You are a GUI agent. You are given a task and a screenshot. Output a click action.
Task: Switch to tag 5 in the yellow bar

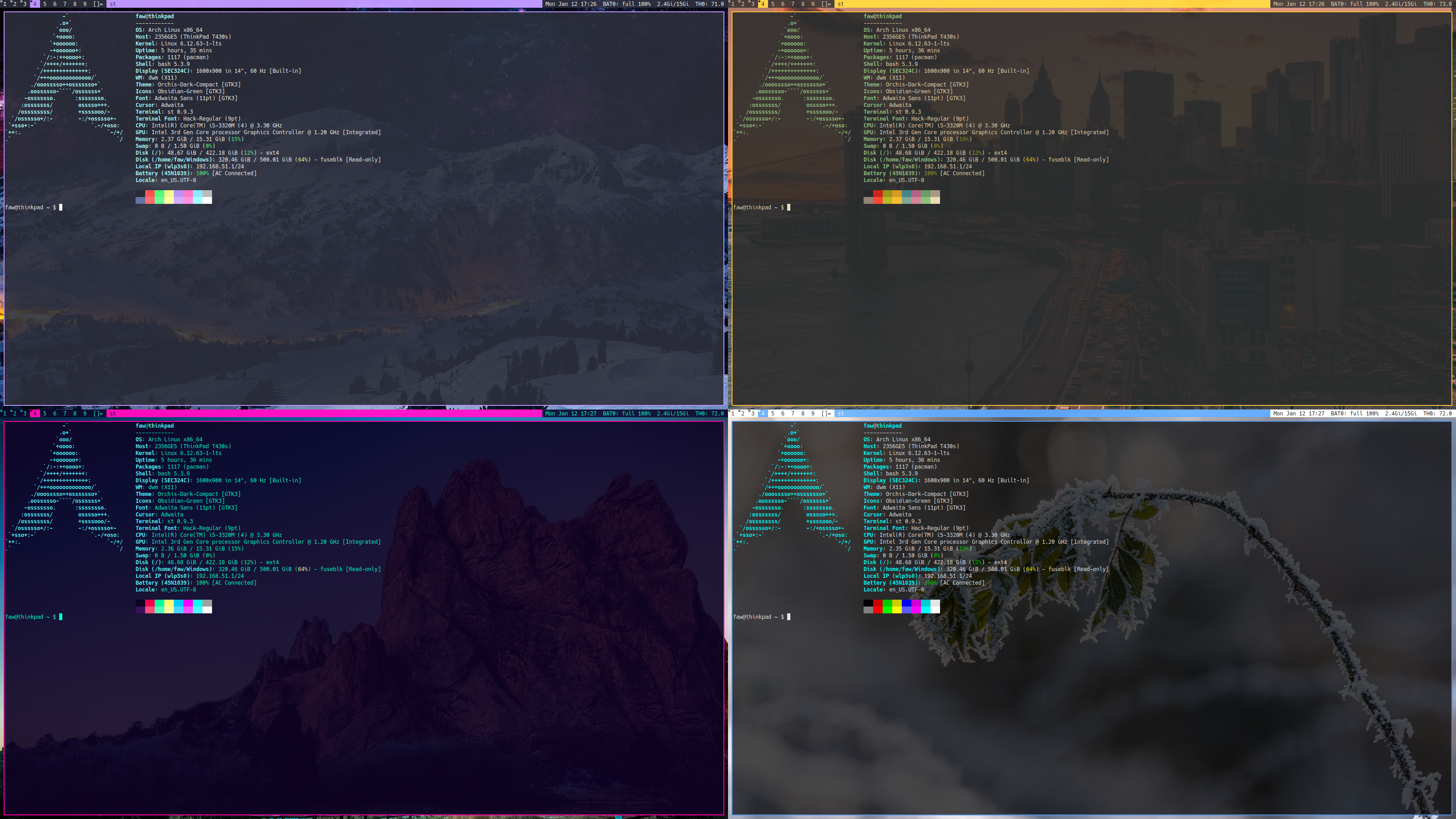click(773, 4)
